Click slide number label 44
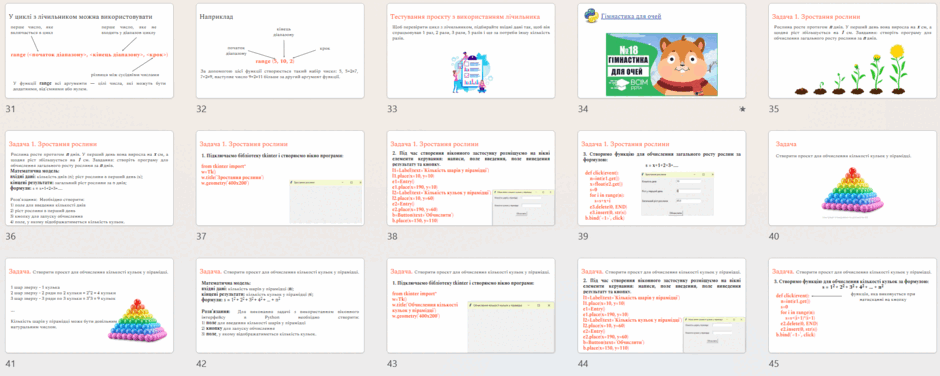This screenshot has height=376, width=940. pos(583,363)
